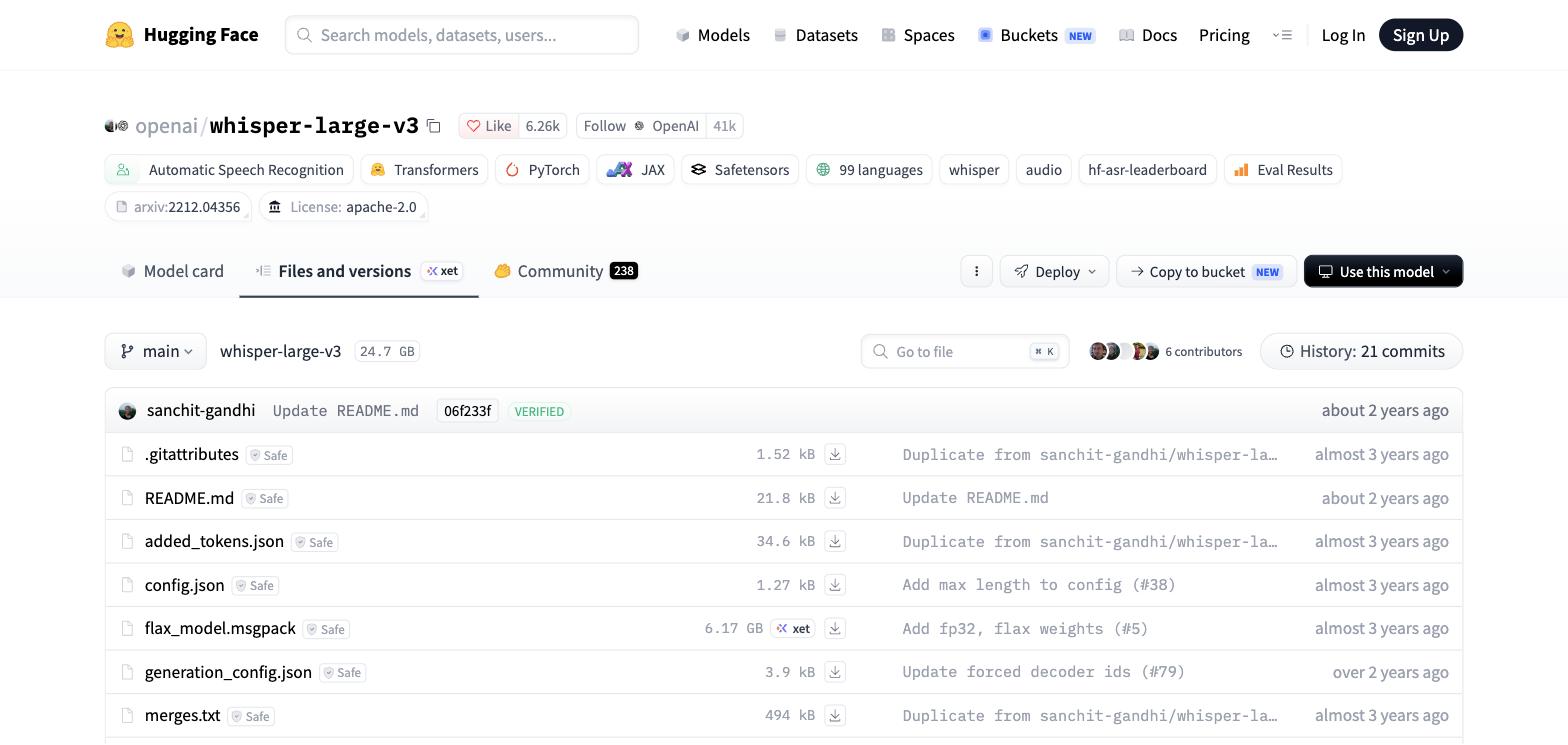Click the Hugging Face logo
The image size is (1568, 745).
click(182, 35)
